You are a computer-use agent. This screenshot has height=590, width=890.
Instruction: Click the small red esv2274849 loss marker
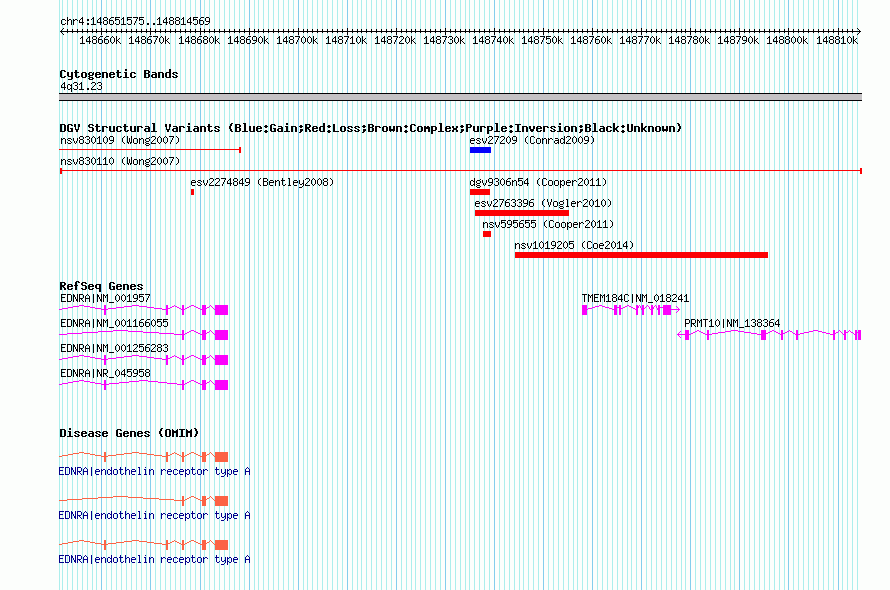(192, 192)
